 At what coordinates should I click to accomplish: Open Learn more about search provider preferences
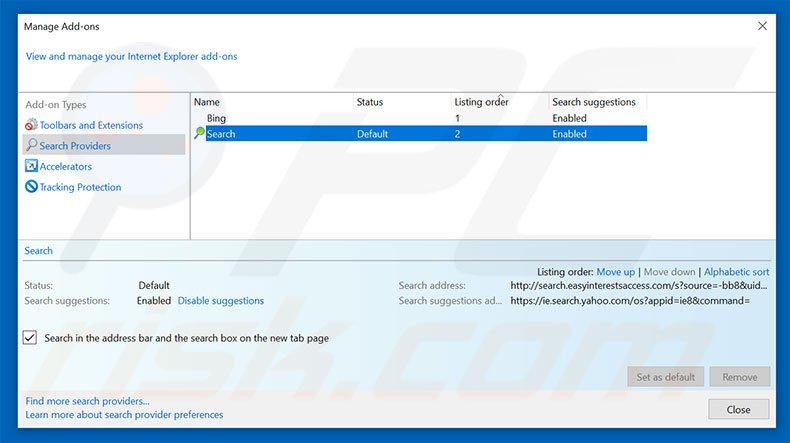pyautogui.click(x=124, y=414)
